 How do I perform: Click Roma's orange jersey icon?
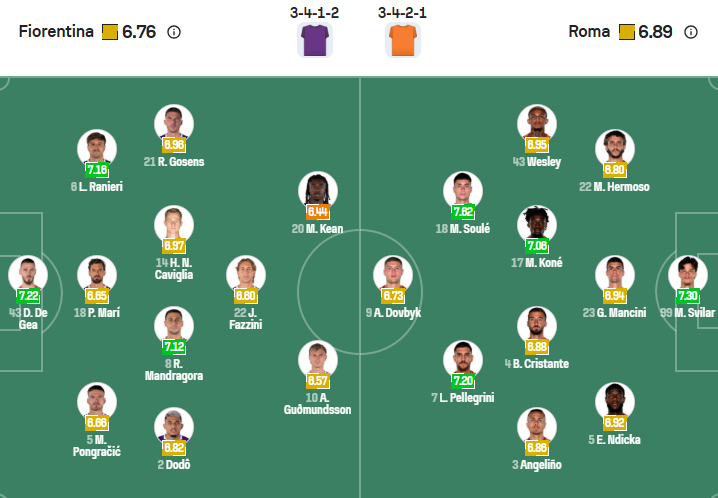(x=402, y=40)
